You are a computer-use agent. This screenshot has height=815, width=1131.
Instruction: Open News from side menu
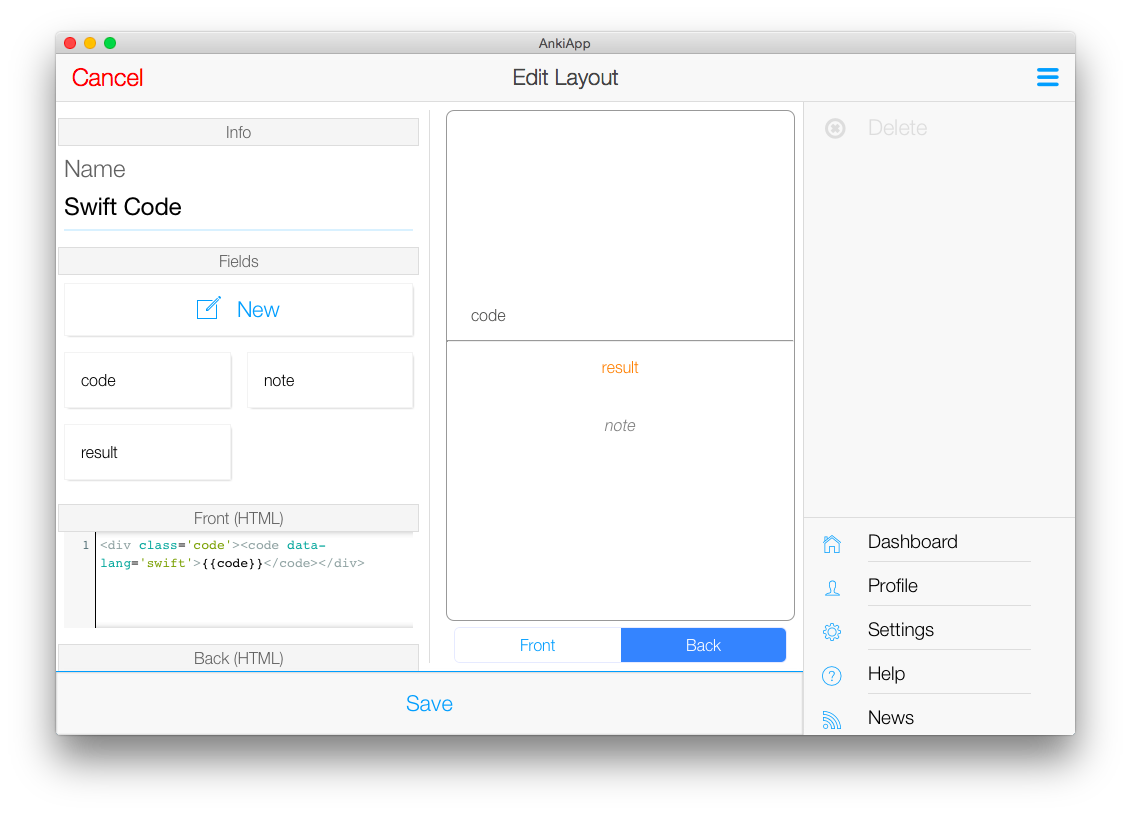[x=891, y=718]
